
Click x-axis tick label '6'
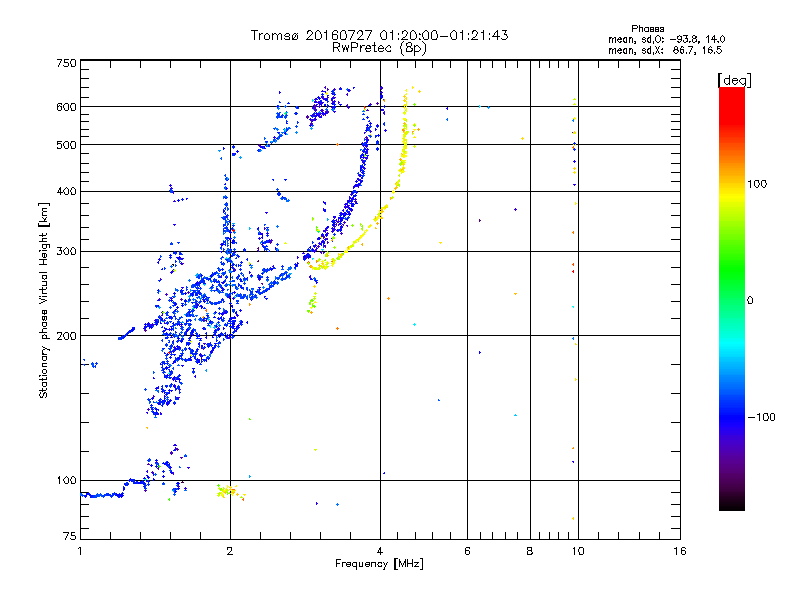(x=467, y=551)
